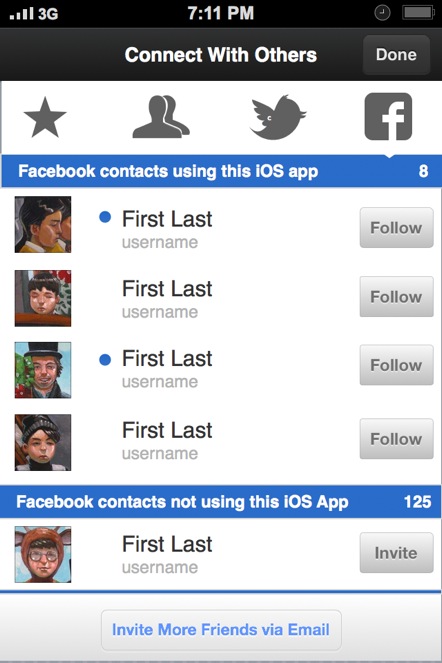Select the contacts people icon
This screenshot has width=442, height=663.
[x=161, y=117]
